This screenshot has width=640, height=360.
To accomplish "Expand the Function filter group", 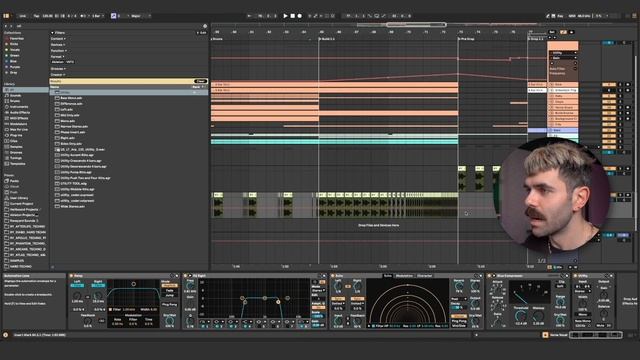I will point(58,51).
